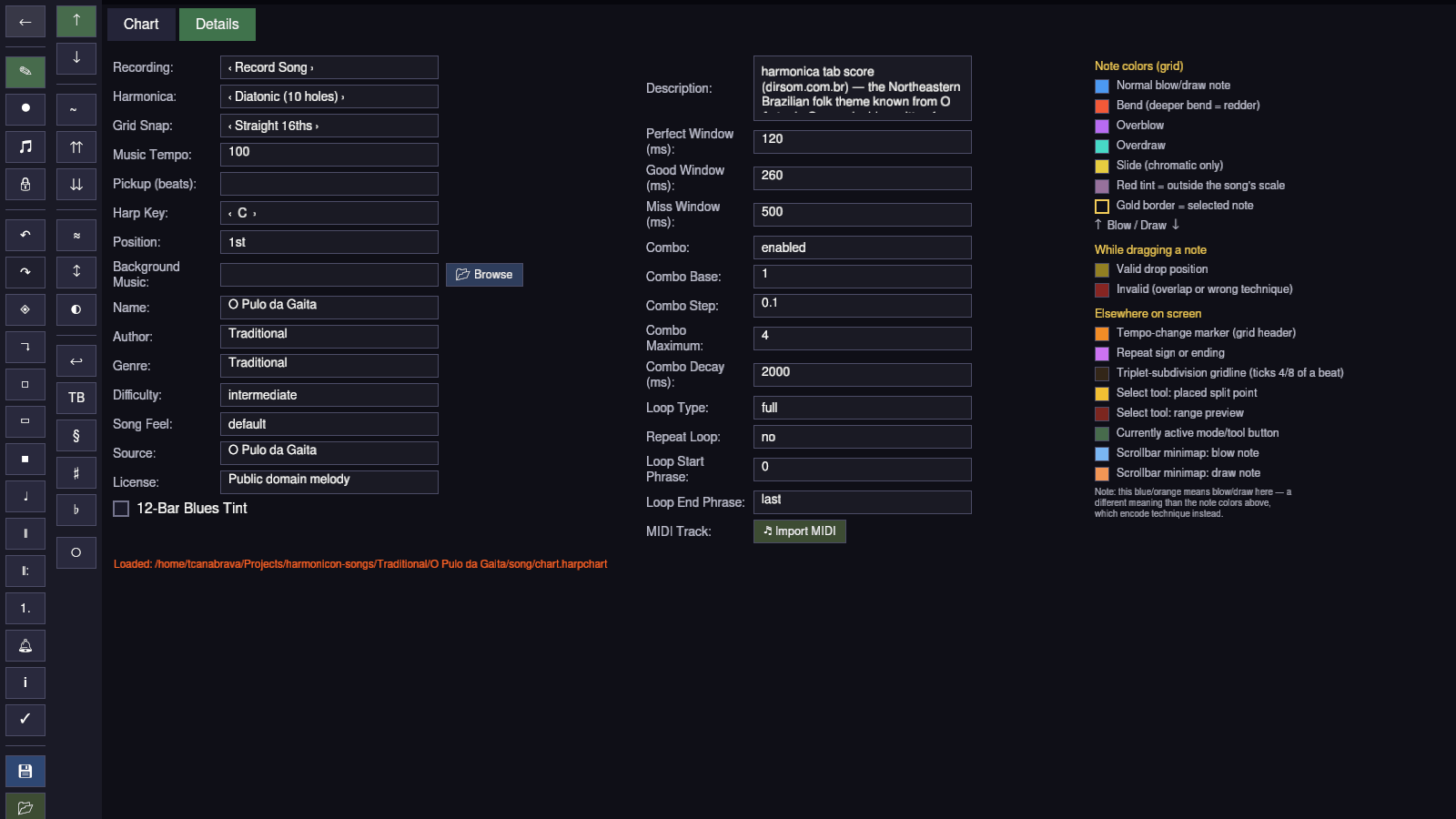Click the padlock lock icon
This screenshot has width=1456, height=819.
[25, 184]
